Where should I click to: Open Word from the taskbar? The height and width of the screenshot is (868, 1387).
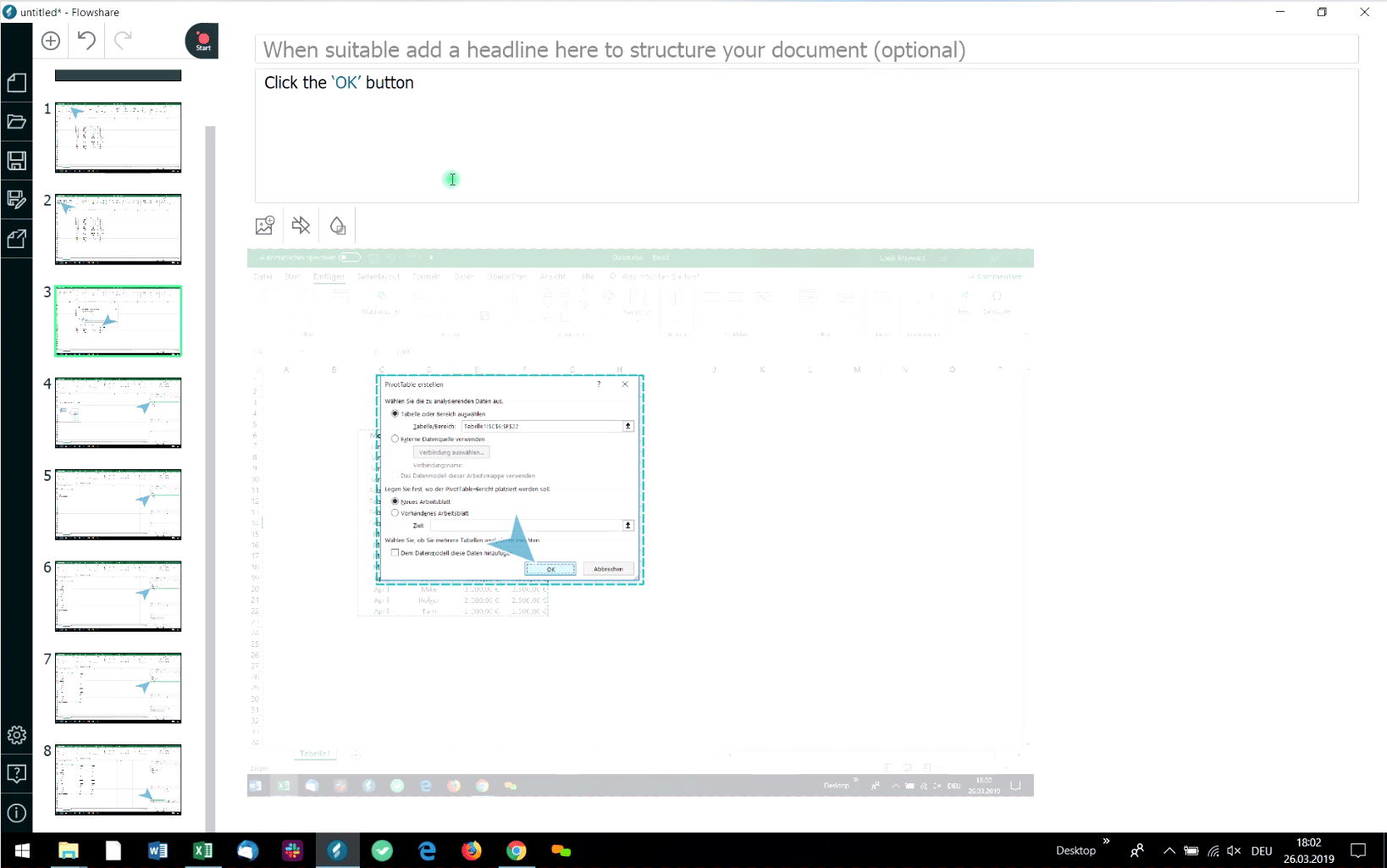coord(157,850)
